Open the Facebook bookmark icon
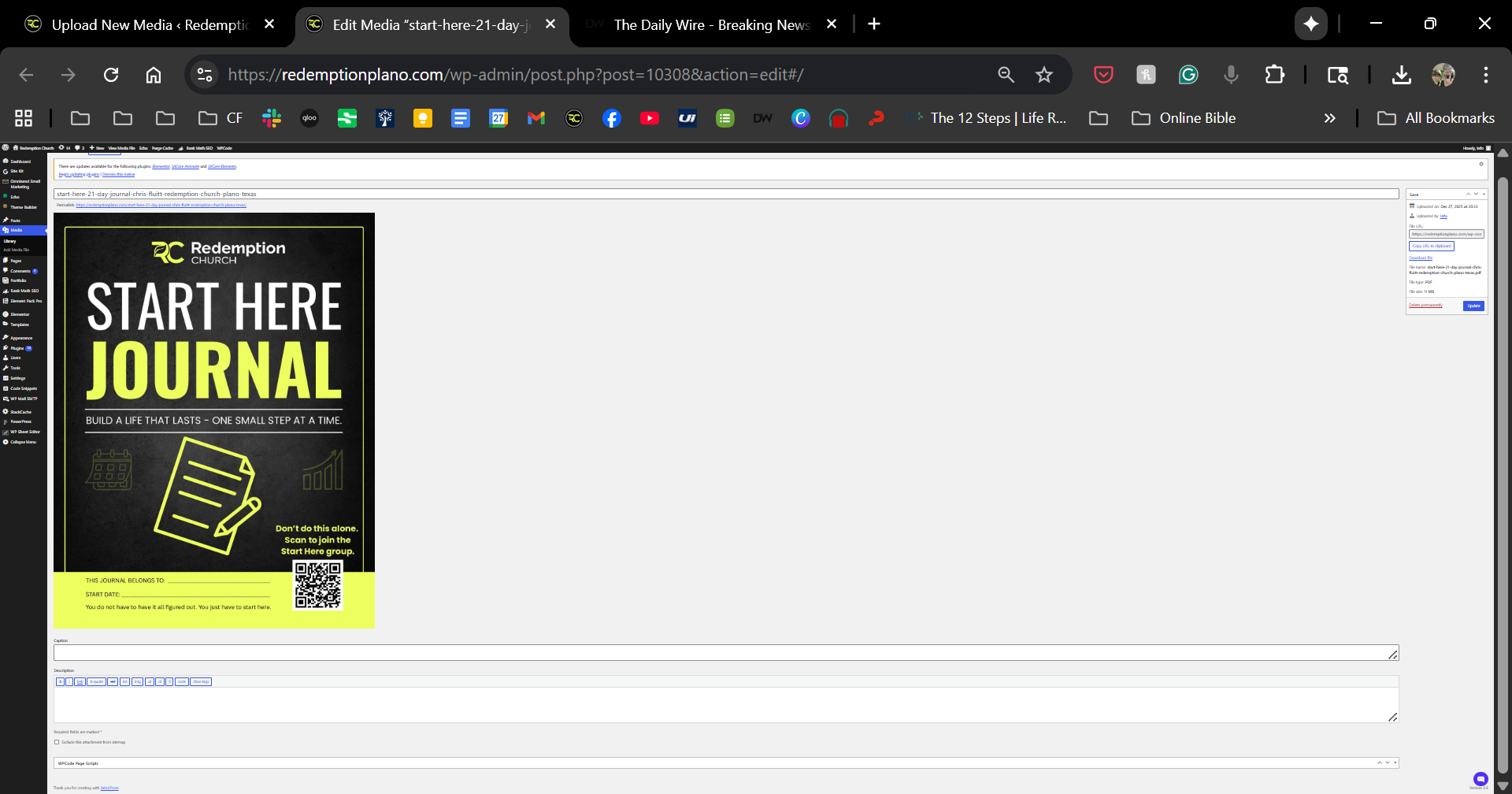This screenshot has width=1512, height=794. pyautogui.click(x=612, y=118)
